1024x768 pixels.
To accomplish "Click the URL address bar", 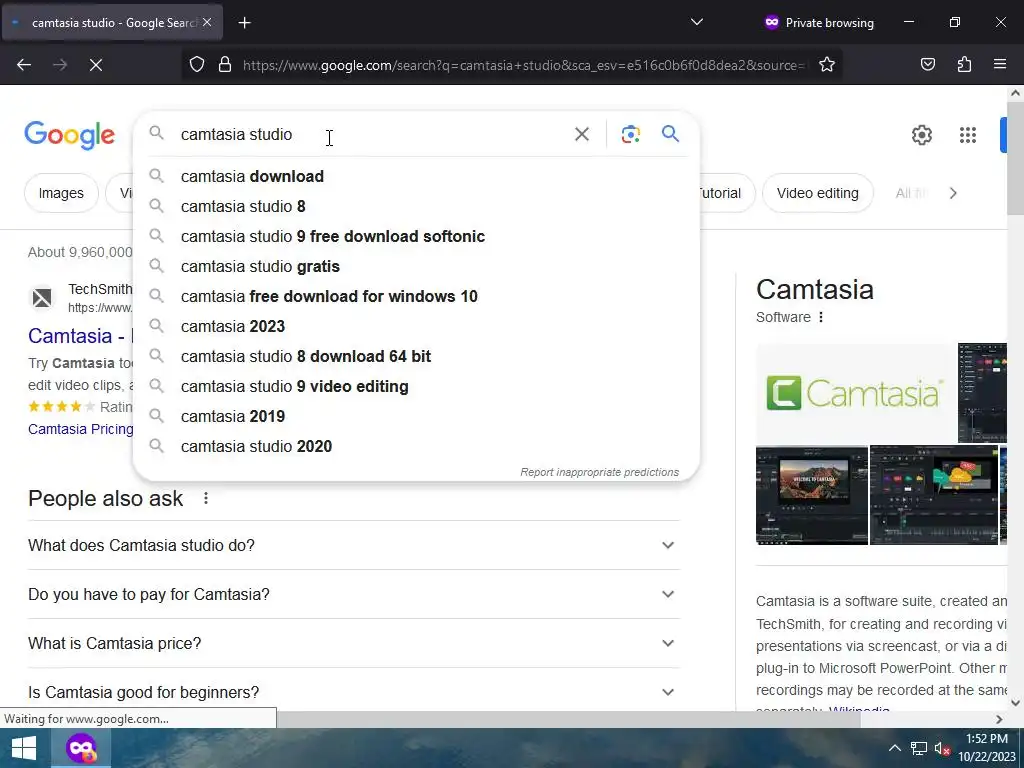I will coord(522,65).
